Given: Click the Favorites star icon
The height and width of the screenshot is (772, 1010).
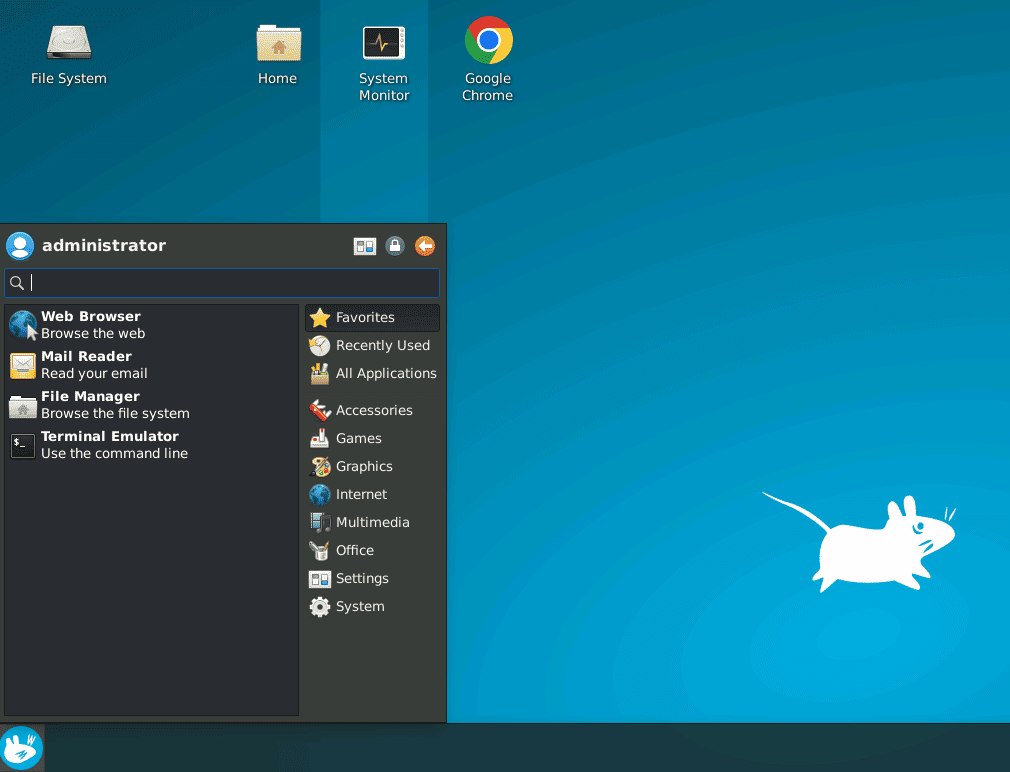Looking at the screenshot, I should 319,317.
